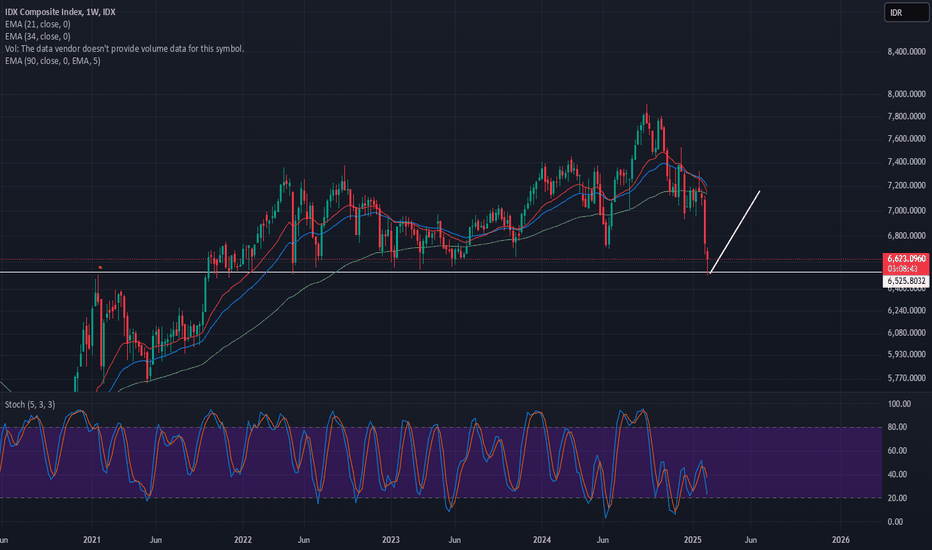The width and height of the screenshot is (932, 550).
Task: Click the Stoch scale value 60.00
Action: [x=897, y=451]
